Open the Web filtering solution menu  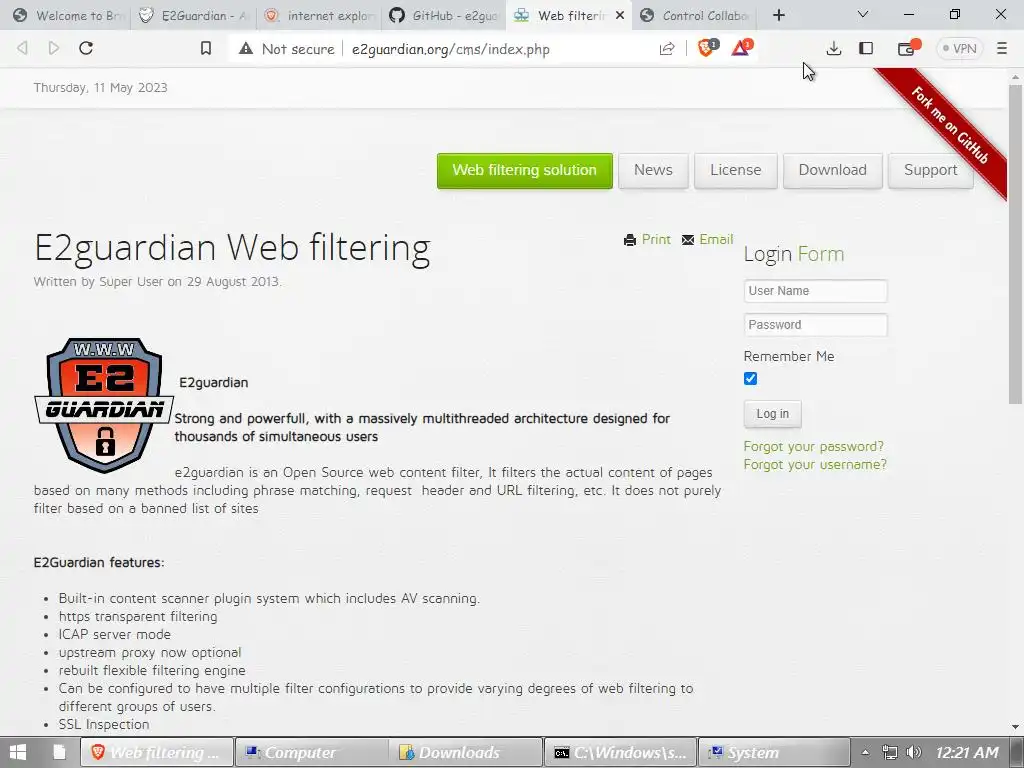[x=524, y=170]
